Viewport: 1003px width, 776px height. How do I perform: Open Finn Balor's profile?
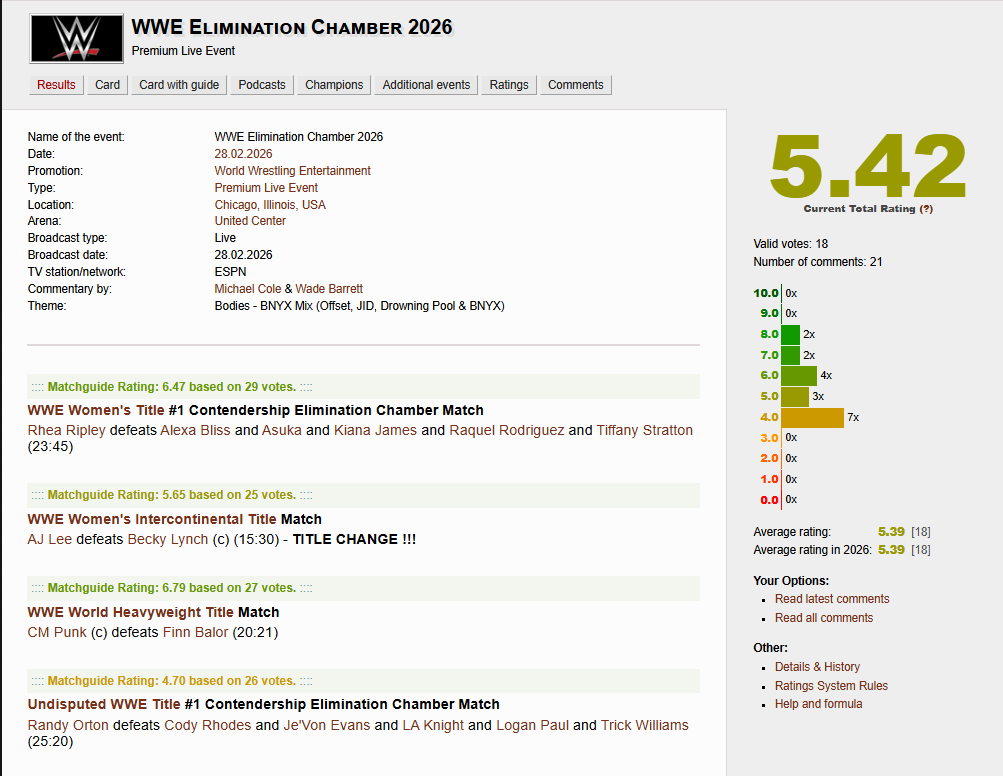pos(195,632)
